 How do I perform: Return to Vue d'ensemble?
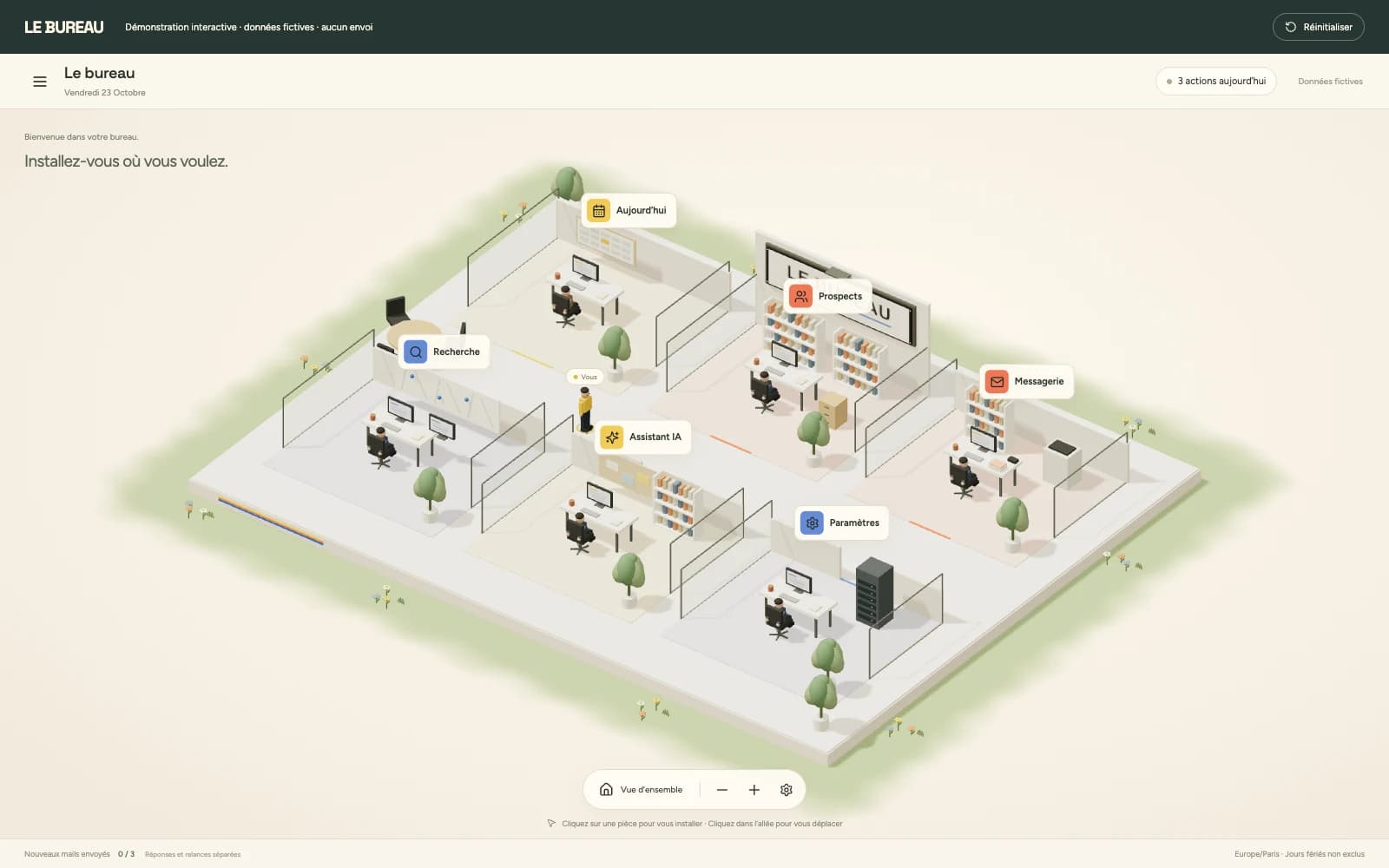pos(642,790)
